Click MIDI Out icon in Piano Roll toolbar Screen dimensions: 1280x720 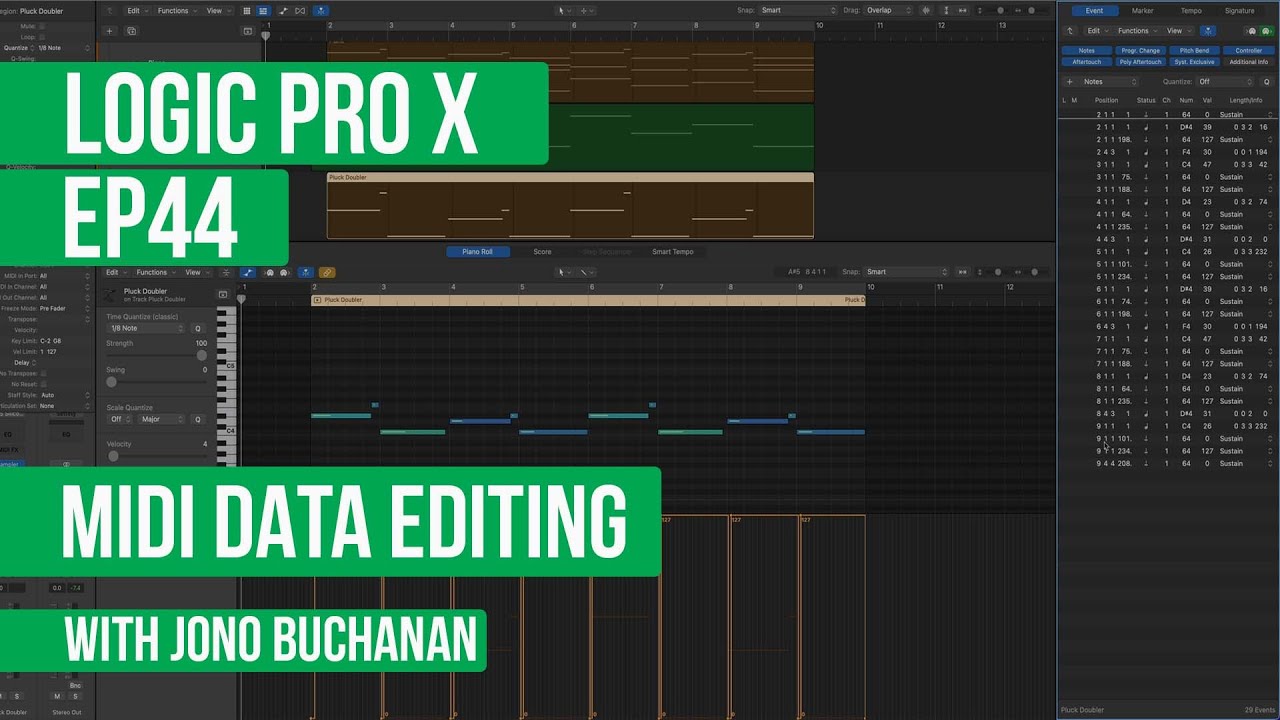(283, 272)
